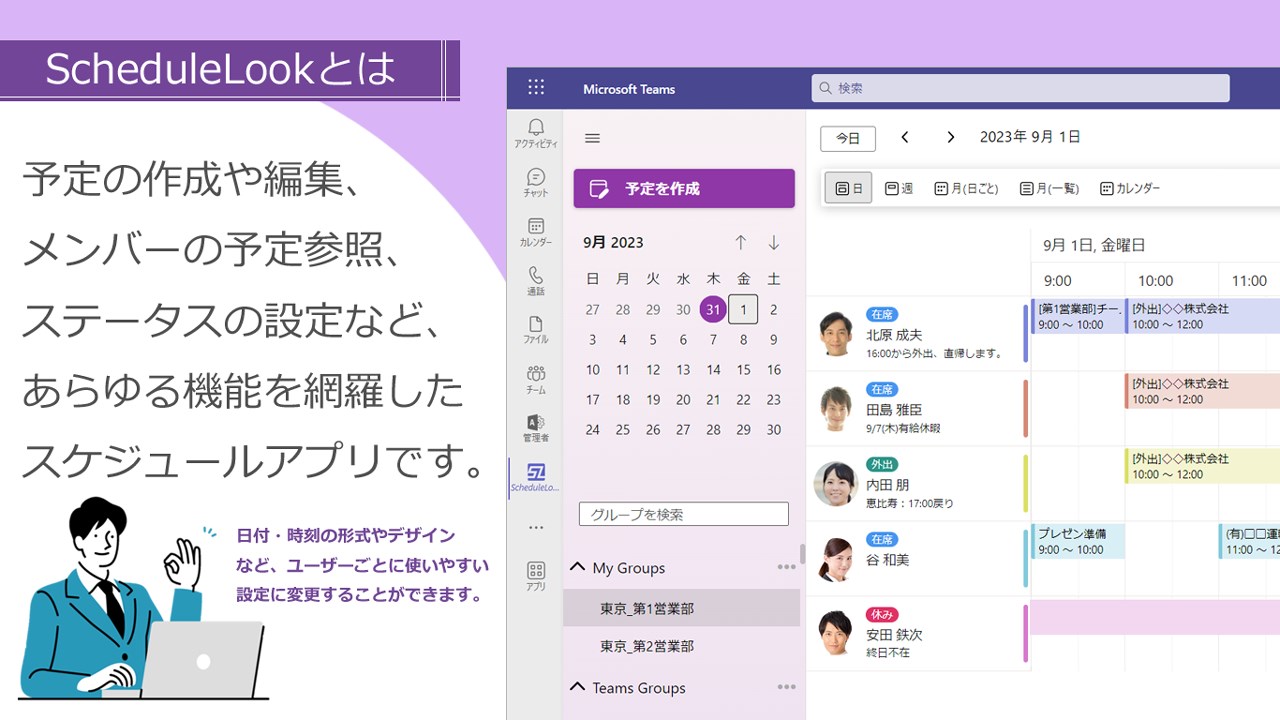
Task: Open 内田's [外出]◇◇株式会社 event
Action: (x=1203, y=466)
